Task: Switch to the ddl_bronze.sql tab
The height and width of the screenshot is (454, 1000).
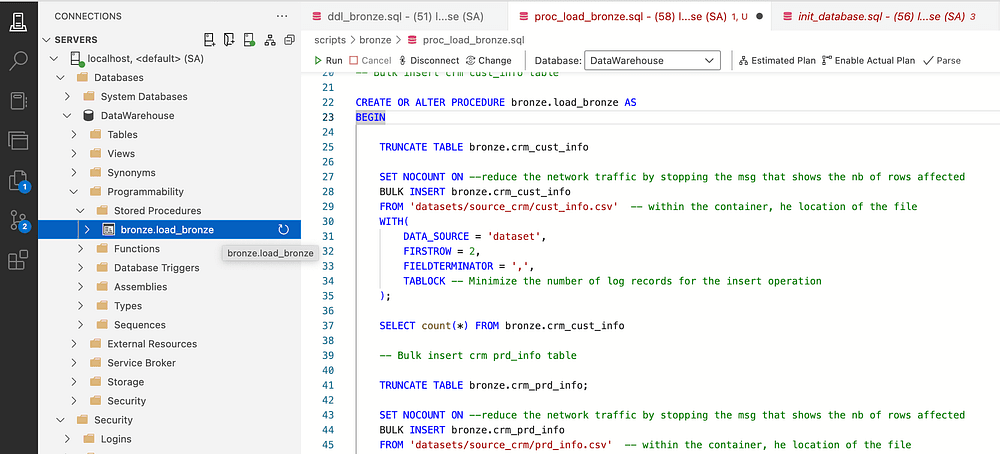Action: [x=398, y=16]
